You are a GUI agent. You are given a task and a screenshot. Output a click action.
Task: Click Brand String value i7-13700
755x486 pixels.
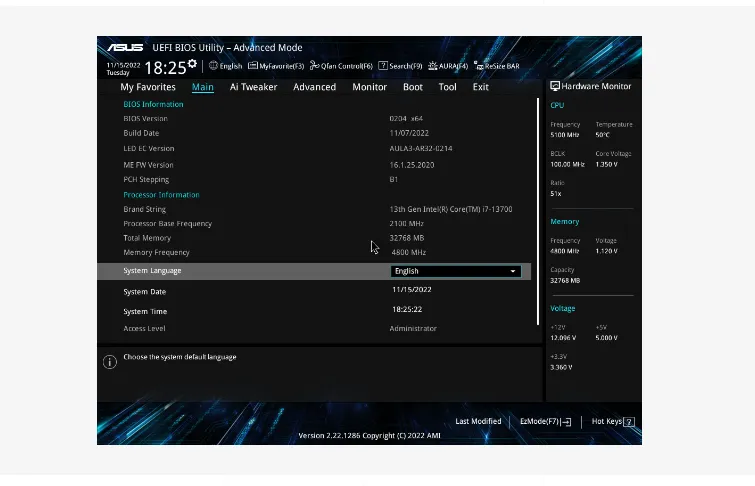451,209
